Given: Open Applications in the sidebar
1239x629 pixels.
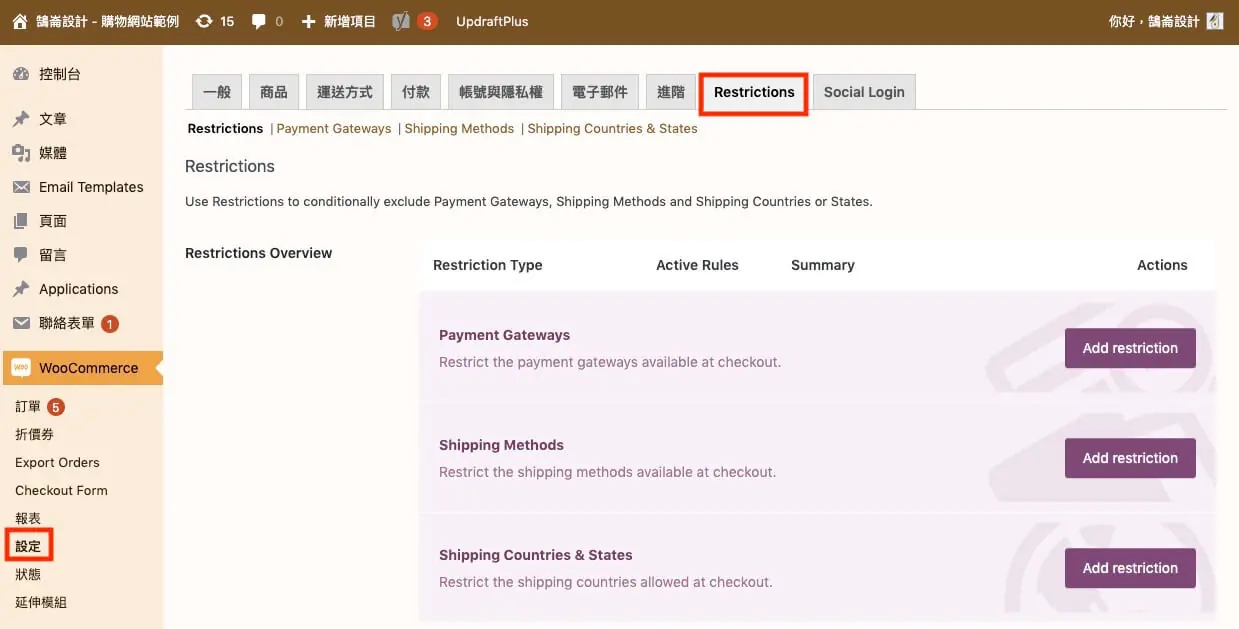Looking at the screenshot, I should point(78,289).
